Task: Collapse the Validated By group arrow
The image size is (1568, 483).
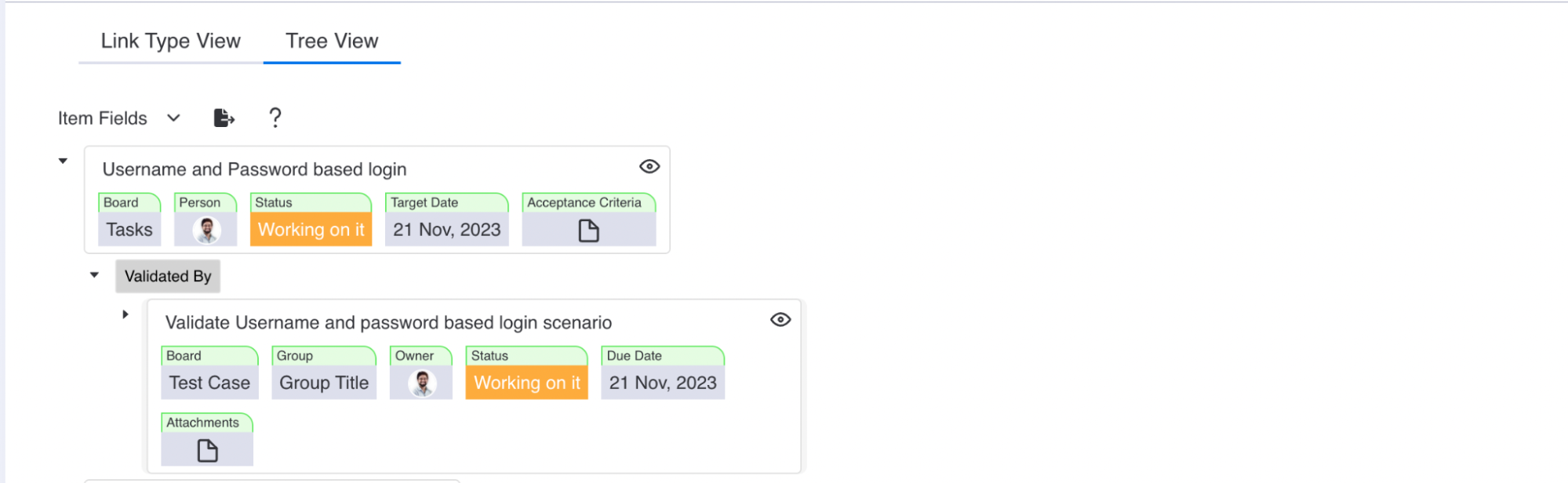Action: pyautogui.click(x=94, y=275)
